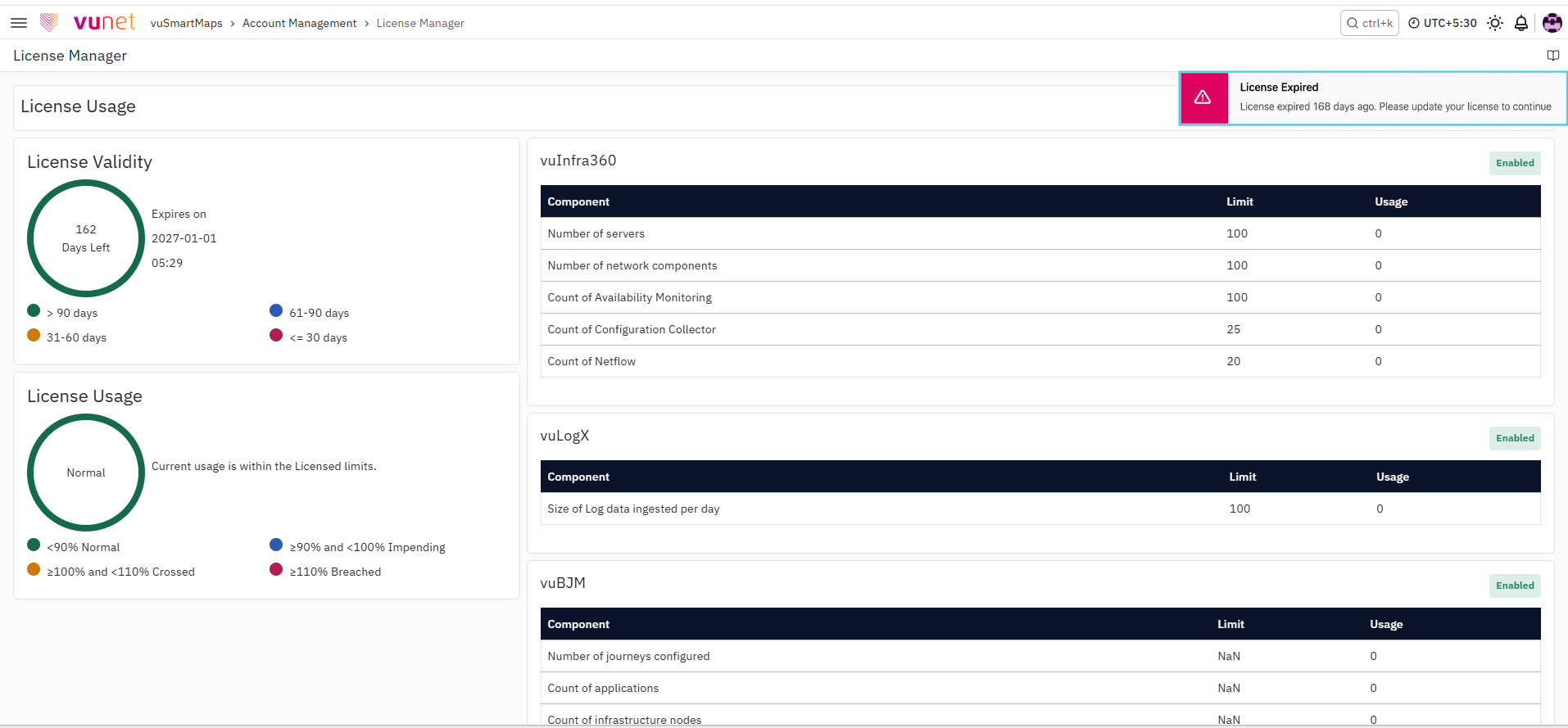This screenshot has height=728, width=1568.
Task: Click the vuLogX Enabled badge
Action: 1515,438
